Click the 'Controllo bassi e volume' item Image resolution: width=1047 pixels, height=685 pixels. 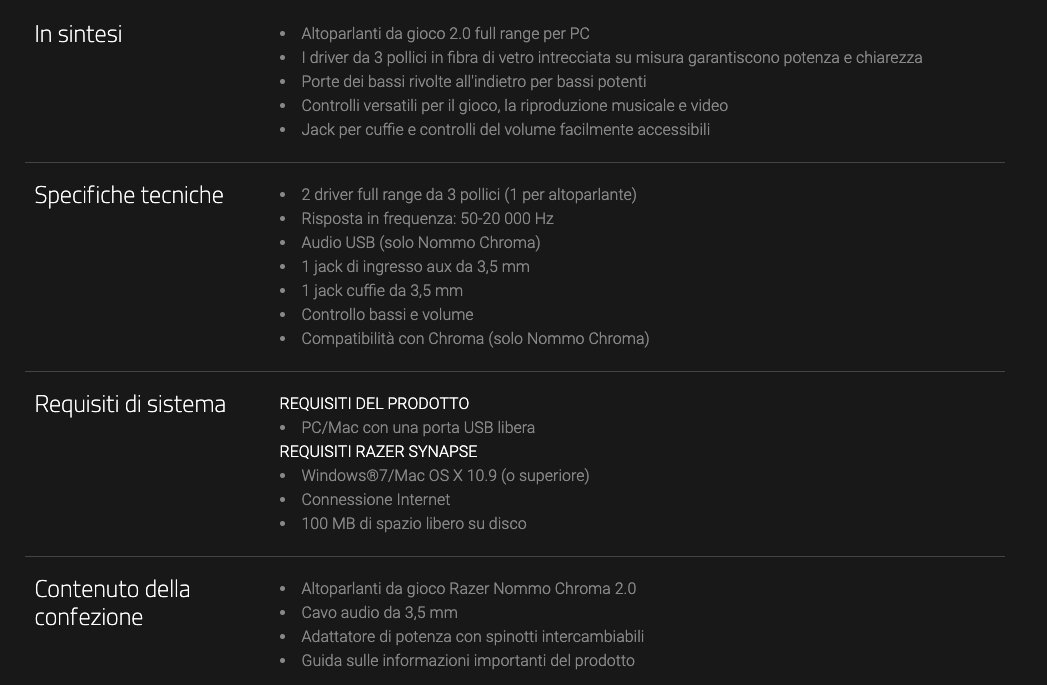[x=387, y=314]
